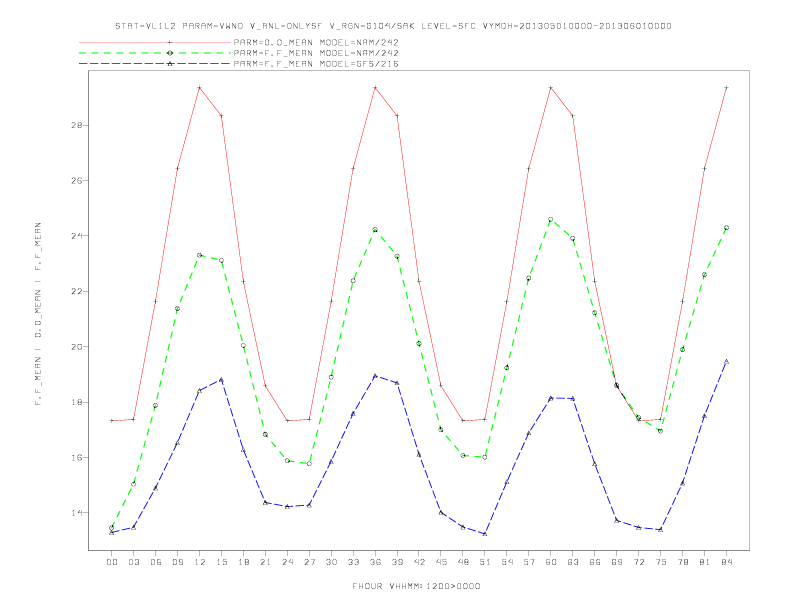Image resolution: width=792 pixels, height=612 pixels.
Task: Click blue triangle marker at hour 36
Action: coord(375,376)
